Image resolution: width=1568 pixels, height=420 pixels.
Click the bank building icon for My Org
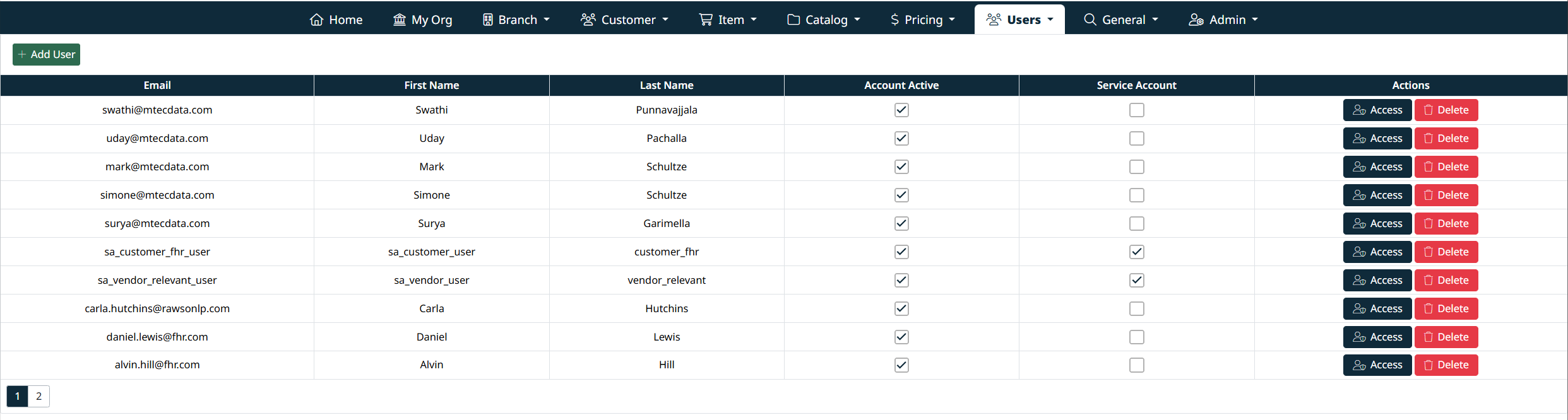click(x=399, y=20)
